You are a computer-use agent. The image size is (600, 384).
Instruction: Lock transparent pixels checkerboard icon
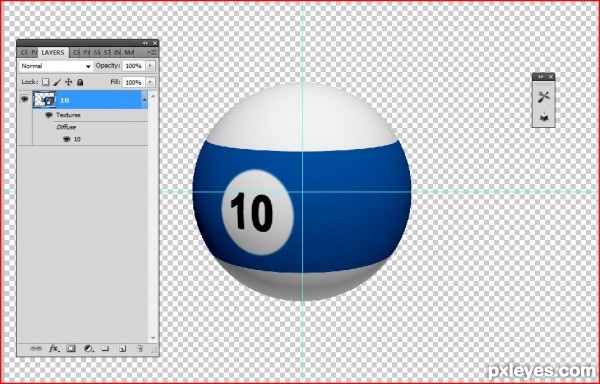point(46,82)
